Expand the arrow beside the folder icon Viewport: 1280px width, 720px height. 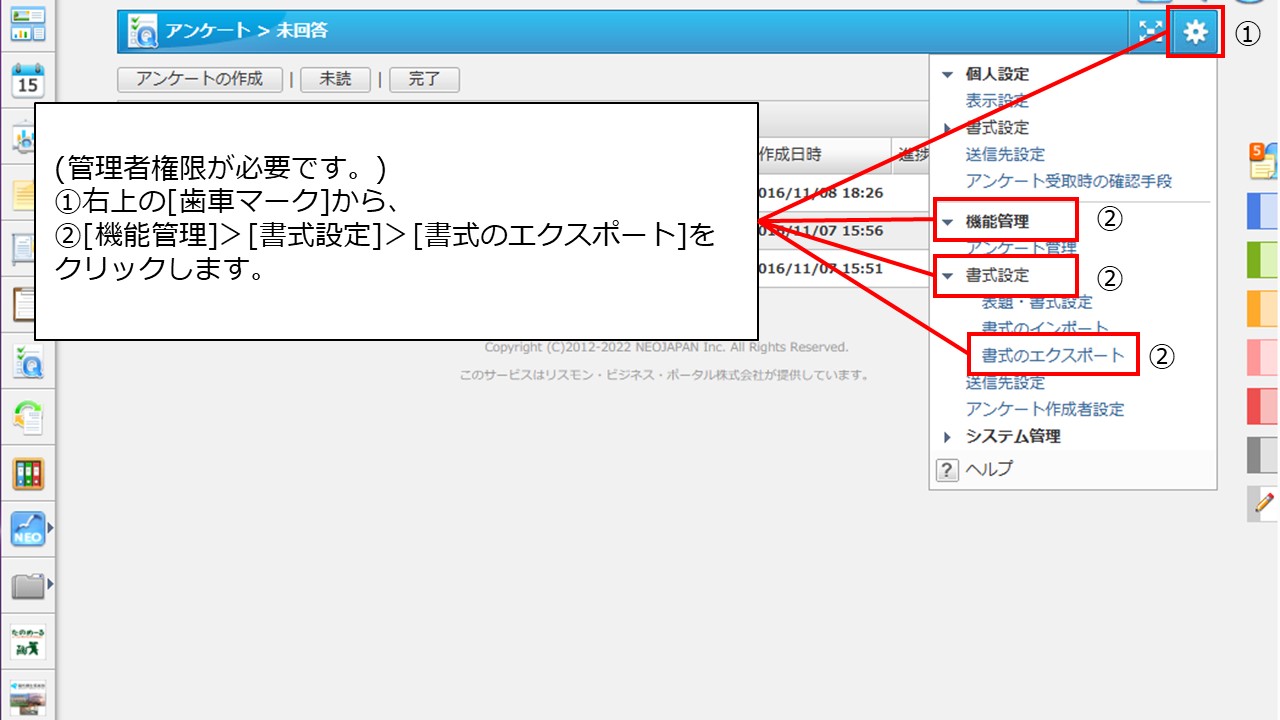50,582
